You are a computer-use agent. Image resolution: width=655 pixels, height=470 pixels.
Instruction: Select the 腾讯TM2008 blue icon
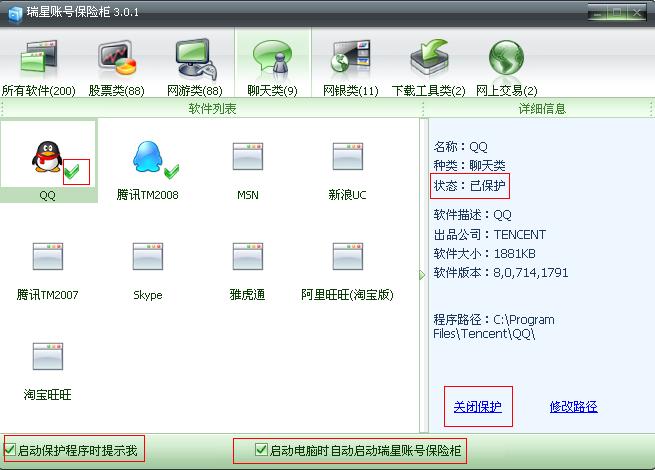coord(147,157)
